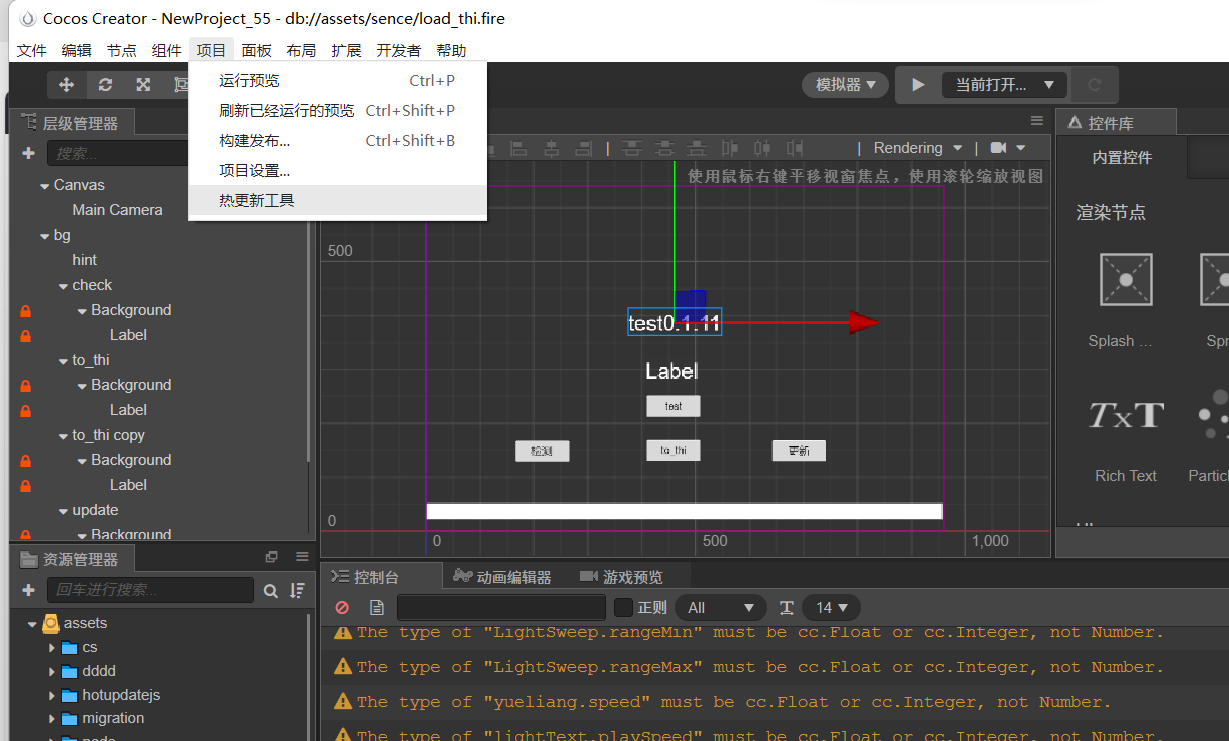
Task: Add a node in hierarchy panel
Action: click(x=28, y=154)
